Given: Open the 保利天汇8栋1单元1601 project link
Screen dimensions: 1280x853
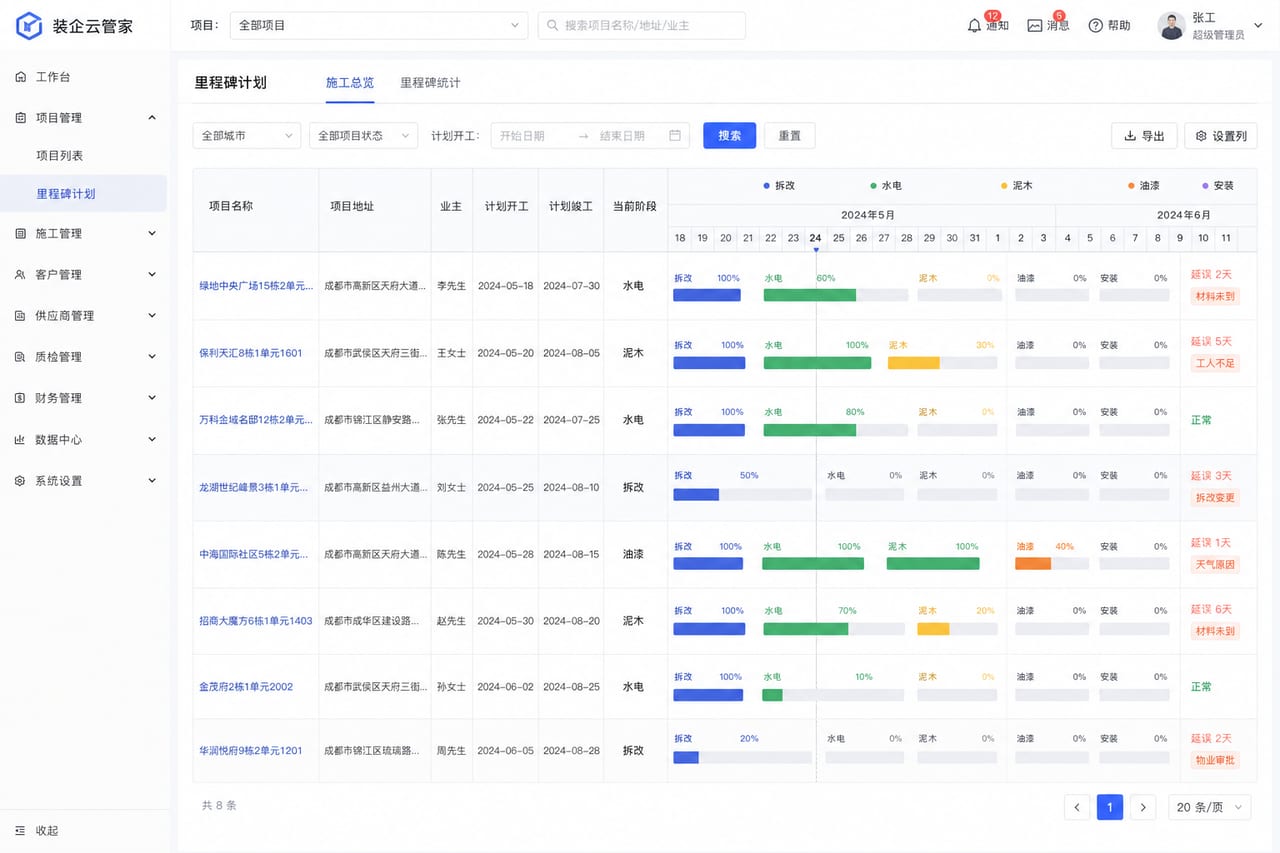Looking at the screenshot, I should (x=251, y=353).
